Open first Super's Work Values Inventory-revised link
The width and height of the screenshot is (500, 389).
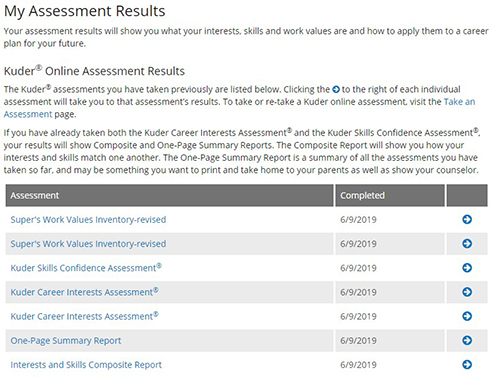coord(88,220)
